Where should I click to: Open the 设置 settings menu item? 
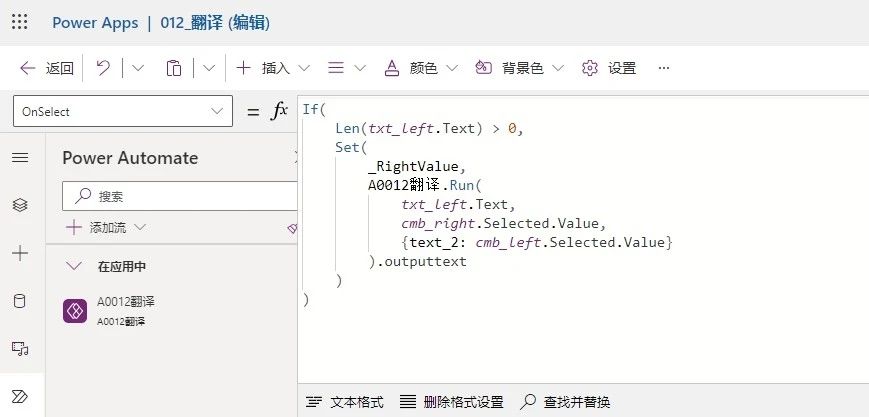point(609,68)
